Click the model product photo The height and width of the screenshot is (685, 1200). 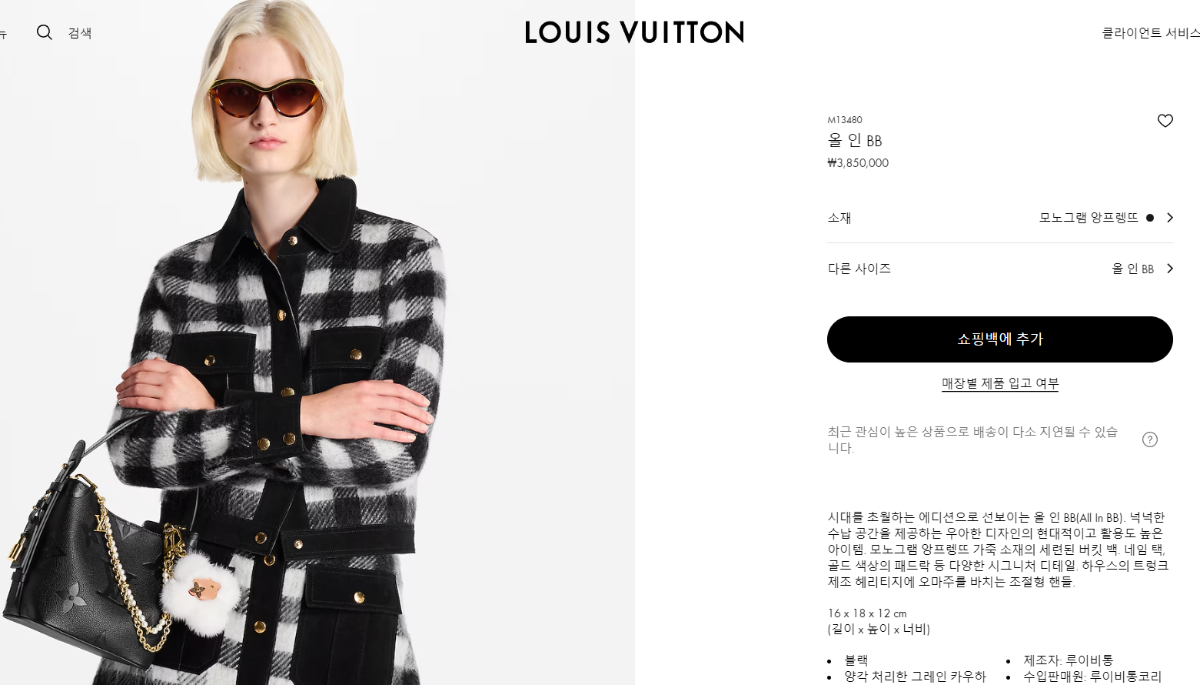pos(317,342)
